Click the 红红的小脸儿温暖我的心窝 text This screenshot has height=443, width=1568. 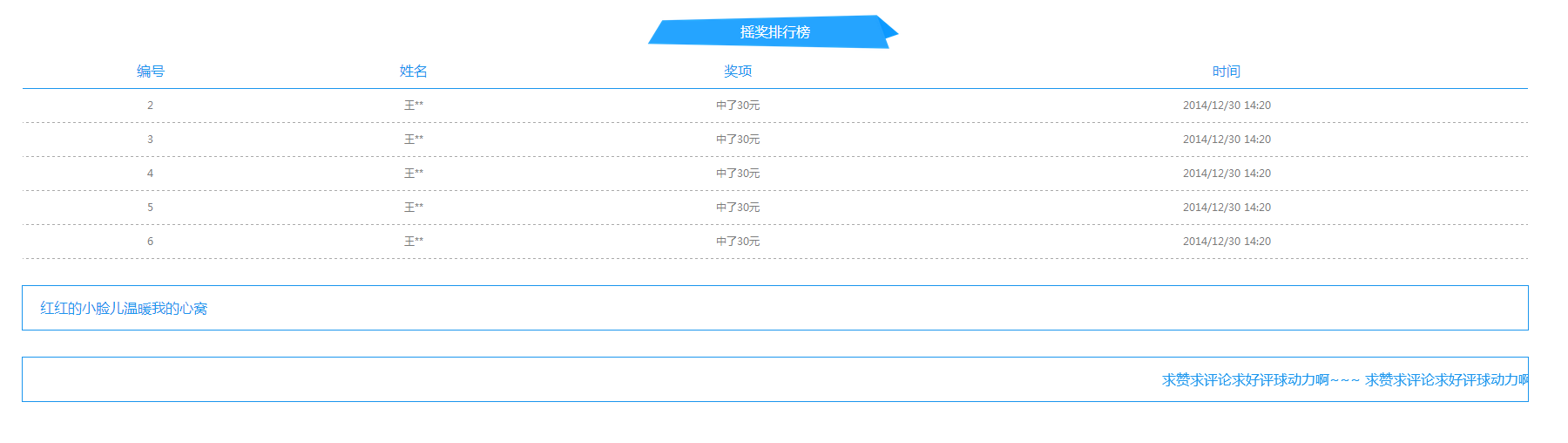124,309
